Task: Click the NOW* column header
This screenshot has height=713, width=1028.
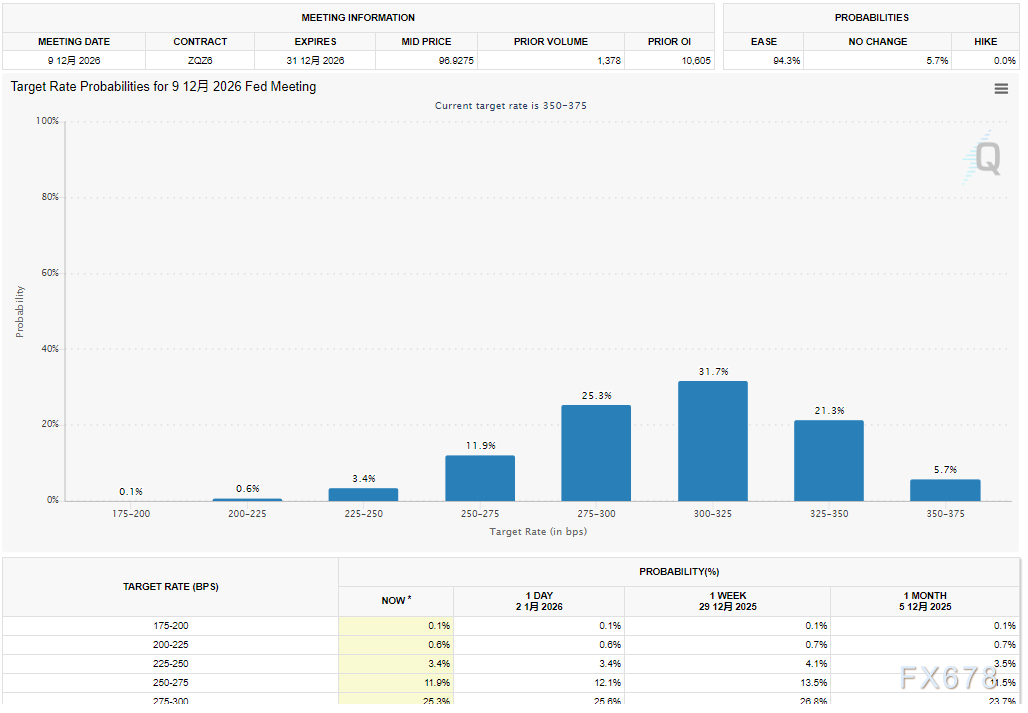Action: pos(396,601)
